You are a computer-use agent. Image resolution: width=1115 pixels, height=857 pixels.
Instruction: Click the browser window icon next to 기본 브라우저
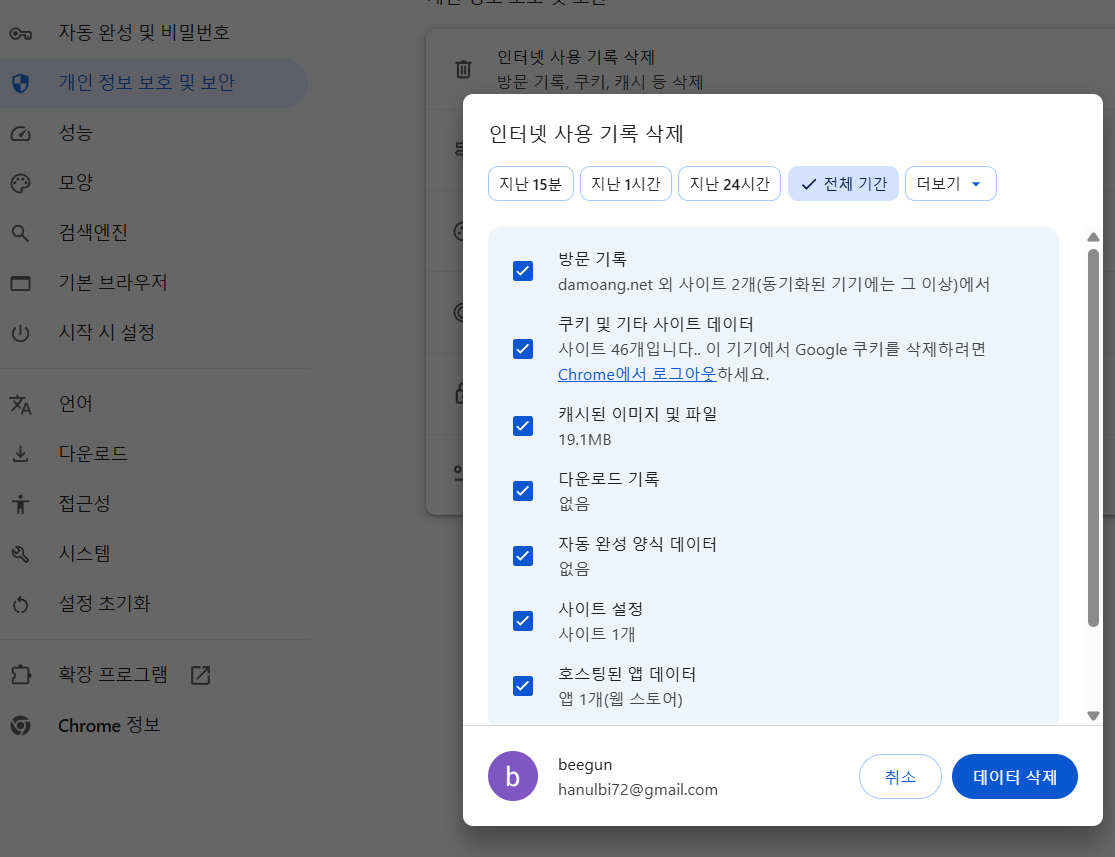21,283
